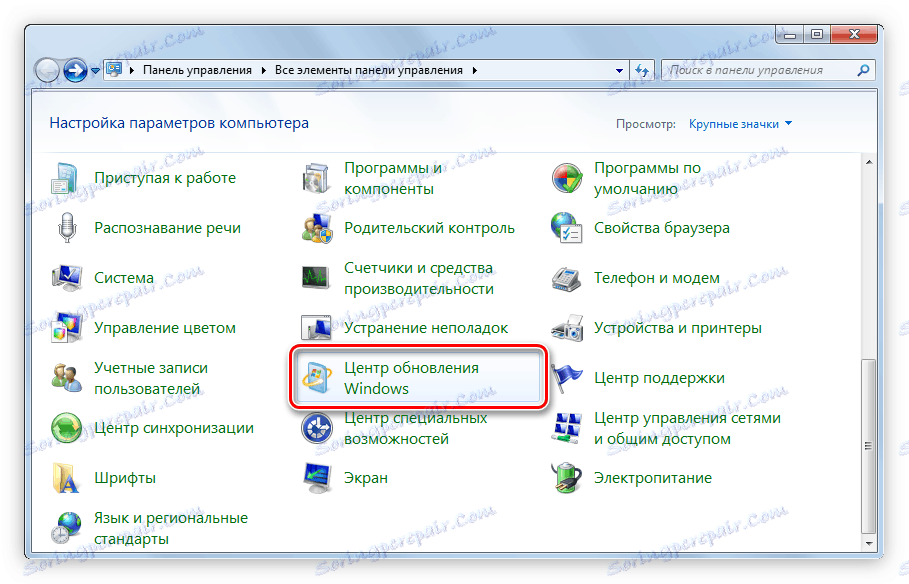Click the Телефон и модем icon
This screenshot has width=909, height=584.
coord(566,278)
